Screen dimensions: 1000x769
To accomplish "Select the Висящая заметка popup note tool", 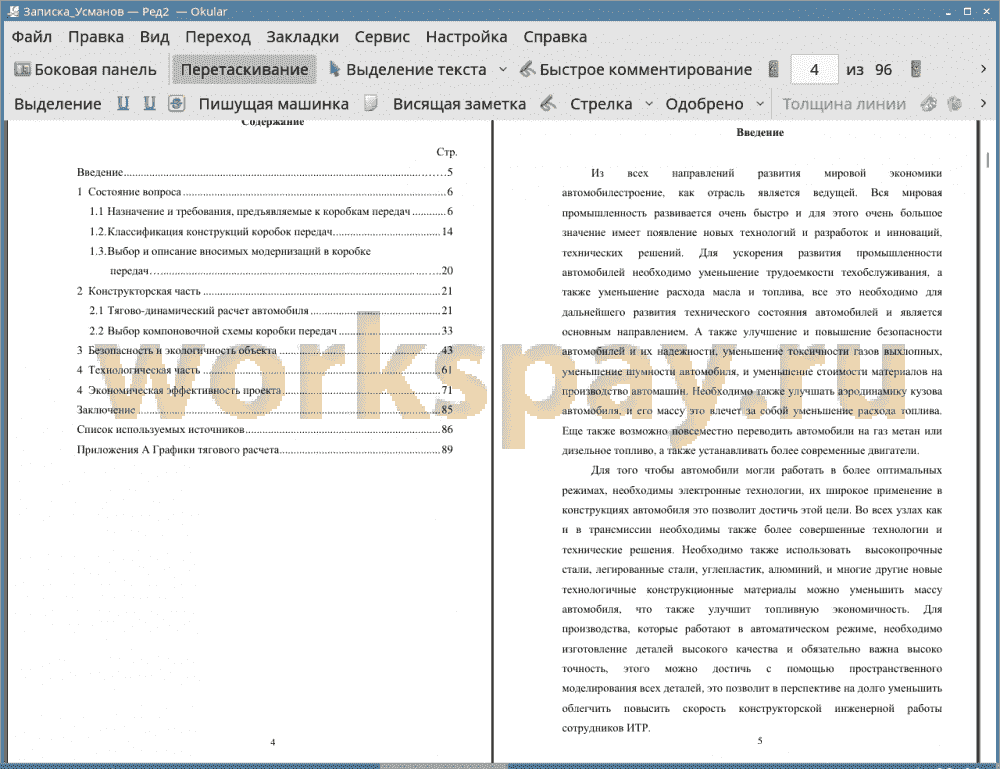I will click(x=459, y=104).
